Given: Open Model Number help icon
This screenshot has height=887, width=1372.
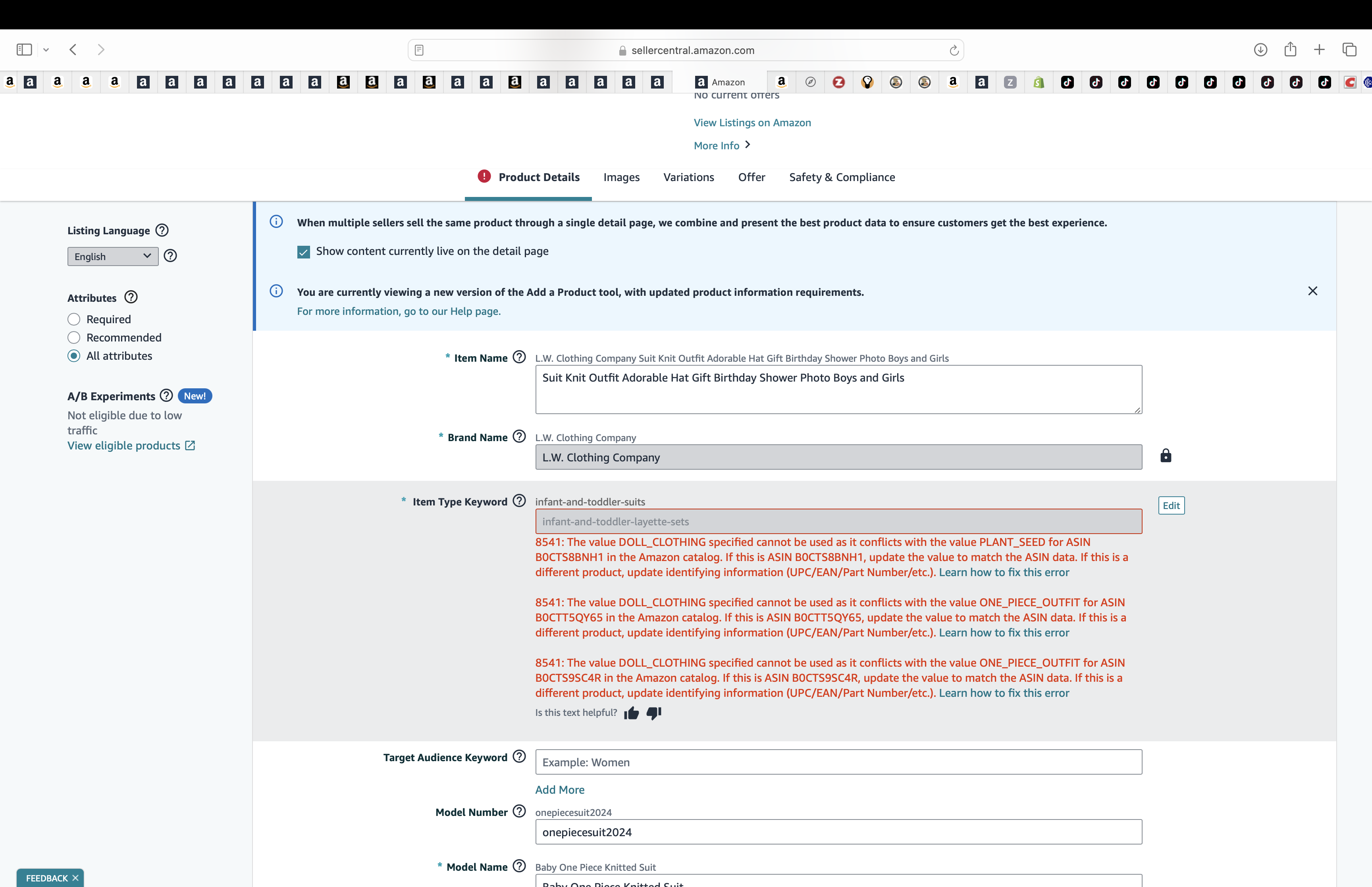Looking at the screenshot, I should click(x=519, y=811).
